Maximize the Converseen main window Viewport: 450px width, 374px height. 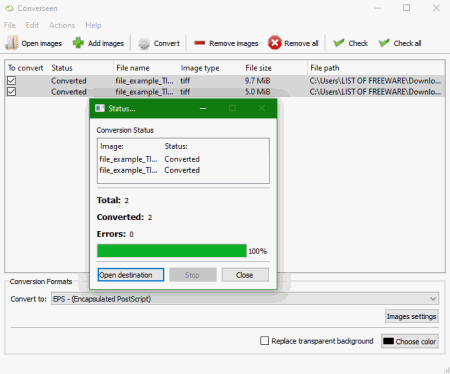406,8
